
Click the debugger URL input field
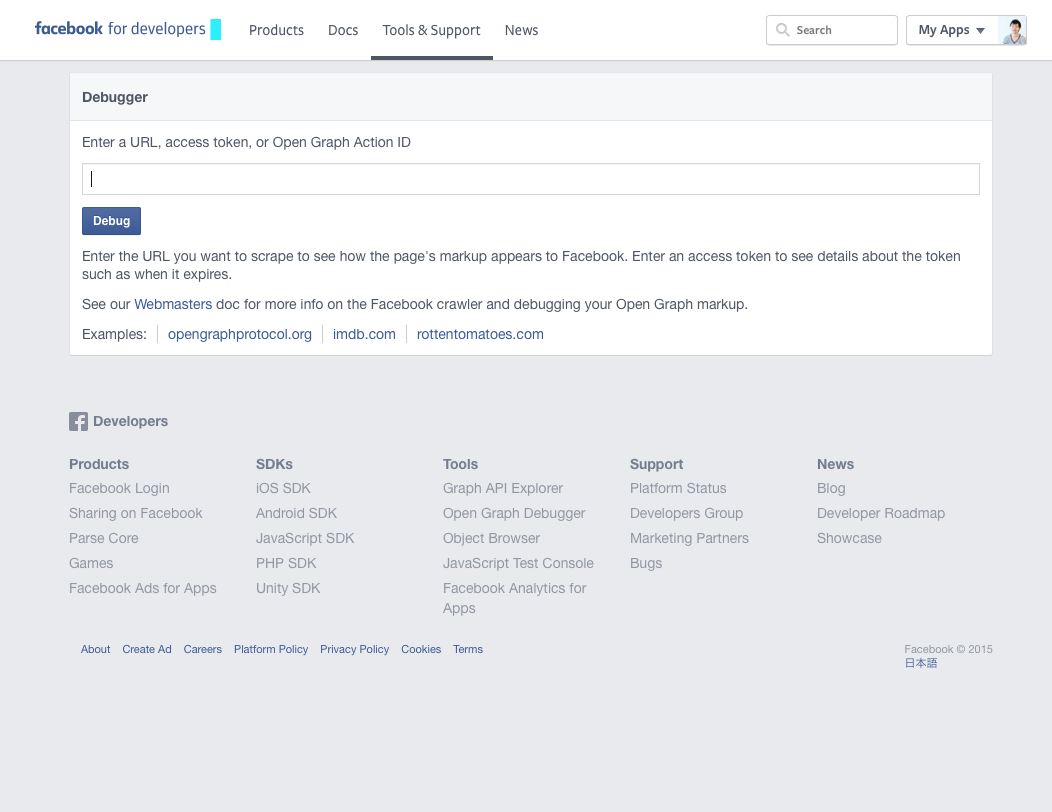coord(531,179)
